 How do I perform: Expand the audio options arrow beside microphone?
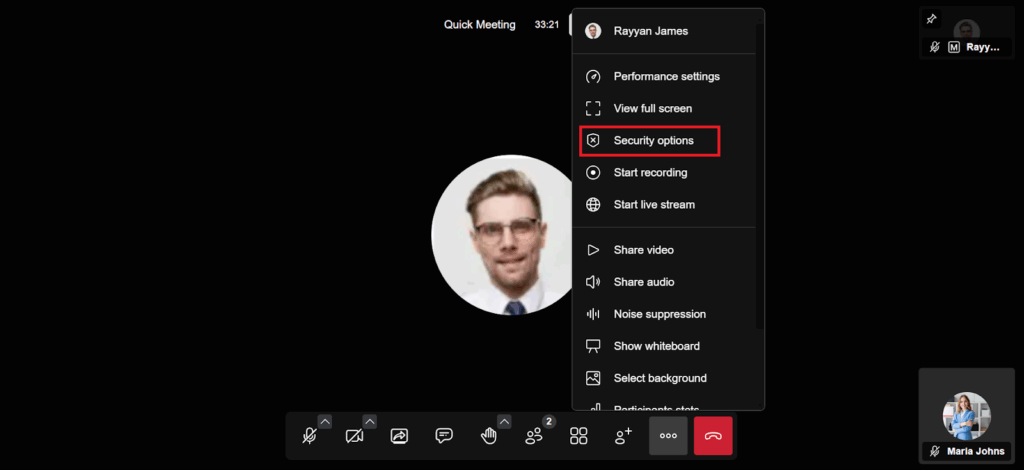tap(325, 421)
